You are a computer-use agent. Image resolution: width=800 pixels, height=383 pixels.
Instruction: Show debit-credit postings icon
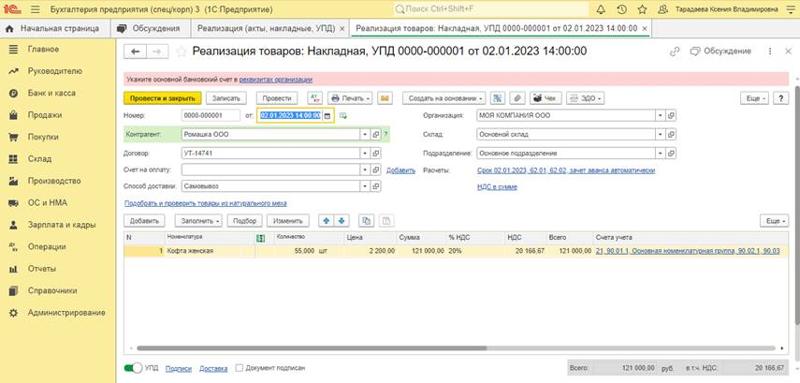pos(315,98)
